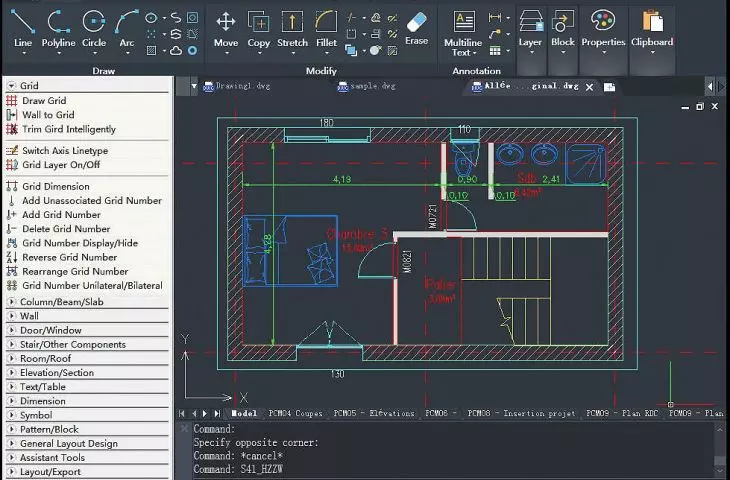Activate the Fillet tool

tap(326, 28)
